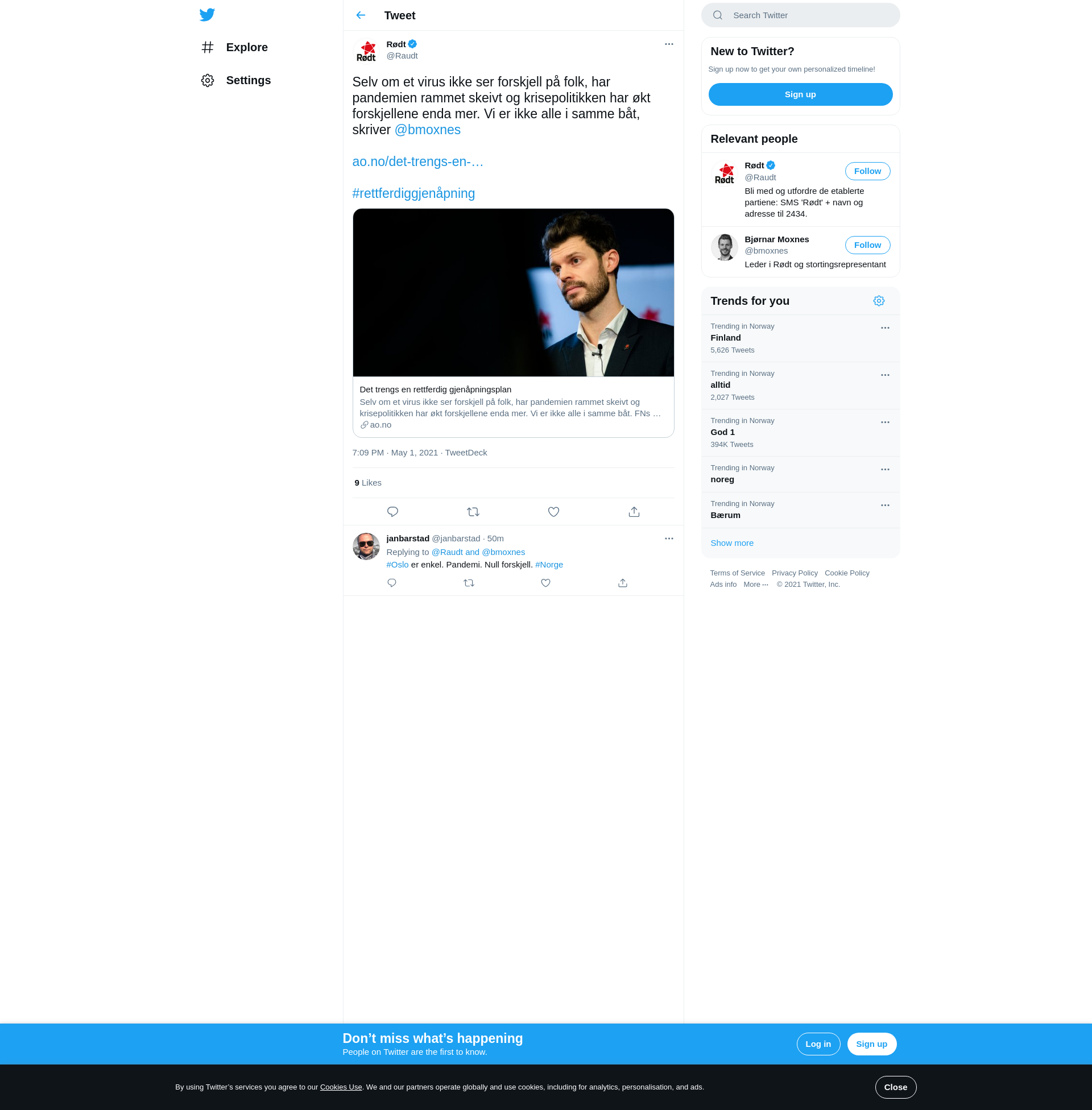Open the God 1 trend
The image size is (1092, 1110).
800,433
